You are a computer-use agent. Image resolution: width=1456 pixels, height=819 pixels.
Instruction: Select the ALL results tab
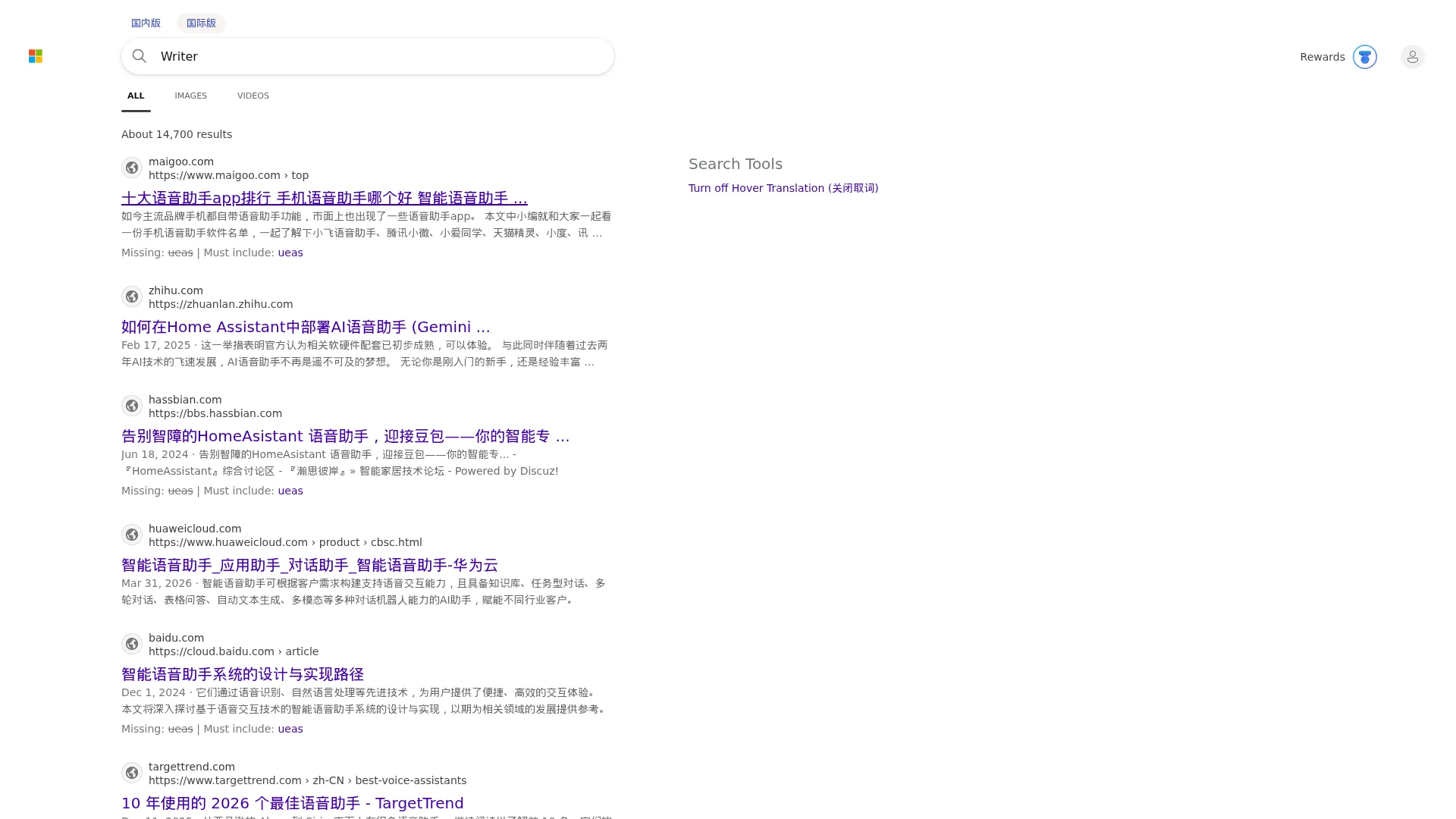click(136, 96)
